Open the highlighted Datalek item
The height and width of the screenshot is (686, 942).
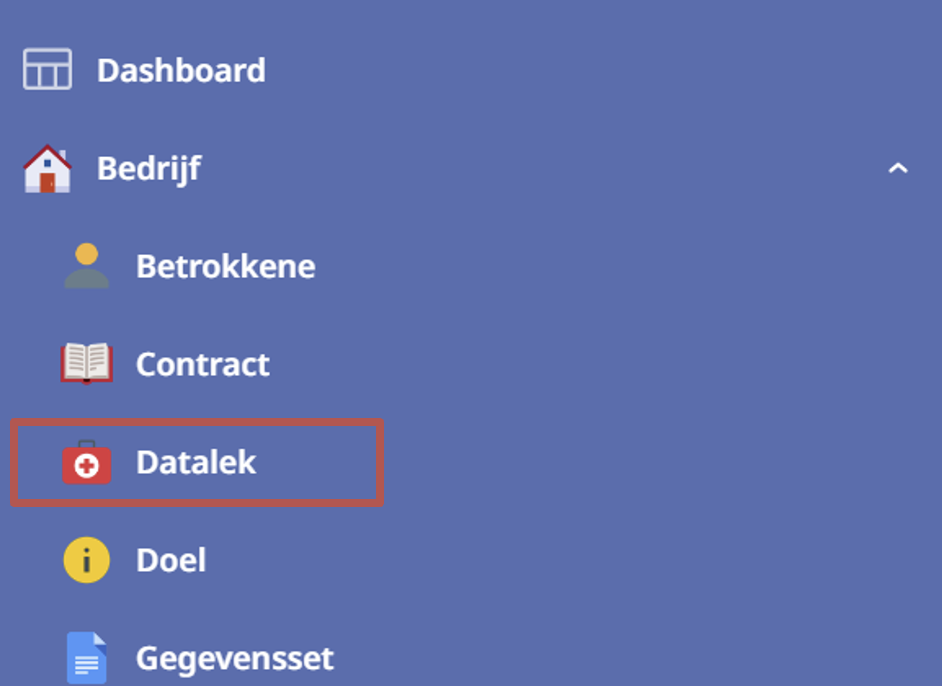tap(197, 462)
